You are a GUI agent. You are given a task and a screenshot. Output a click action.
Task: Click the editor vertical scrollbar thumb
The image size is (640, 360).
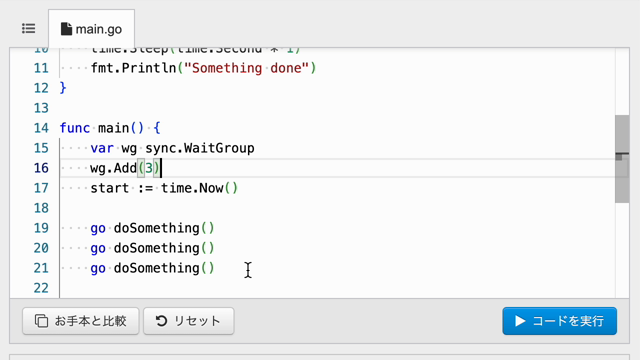622,159
